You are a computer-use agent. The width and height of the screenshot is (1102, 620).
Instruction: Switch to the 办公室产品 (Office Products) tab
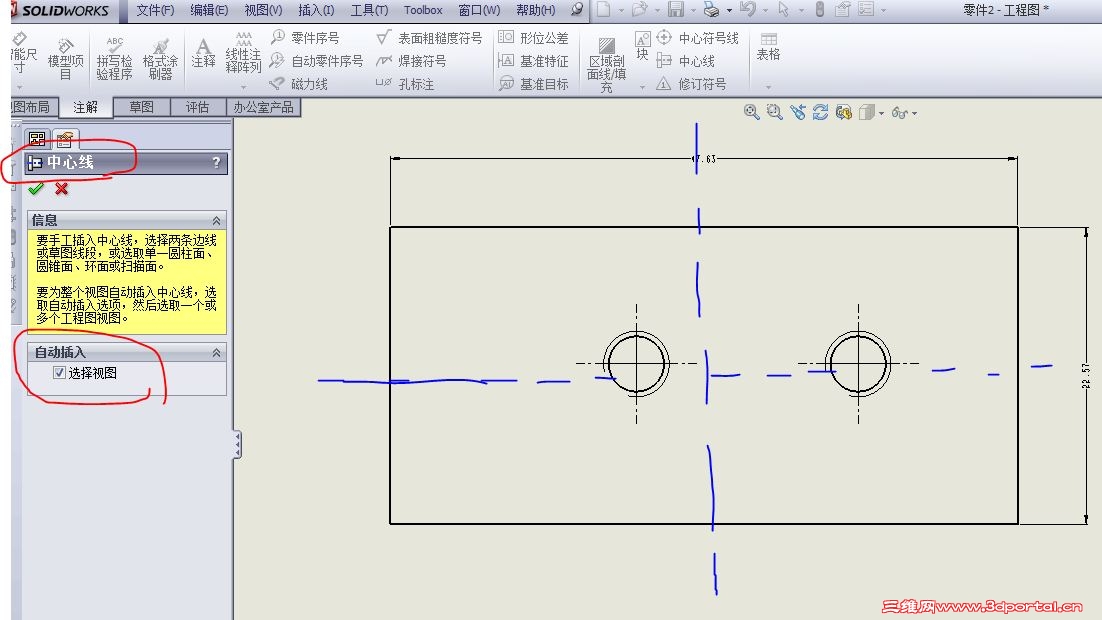coord(264,107)
